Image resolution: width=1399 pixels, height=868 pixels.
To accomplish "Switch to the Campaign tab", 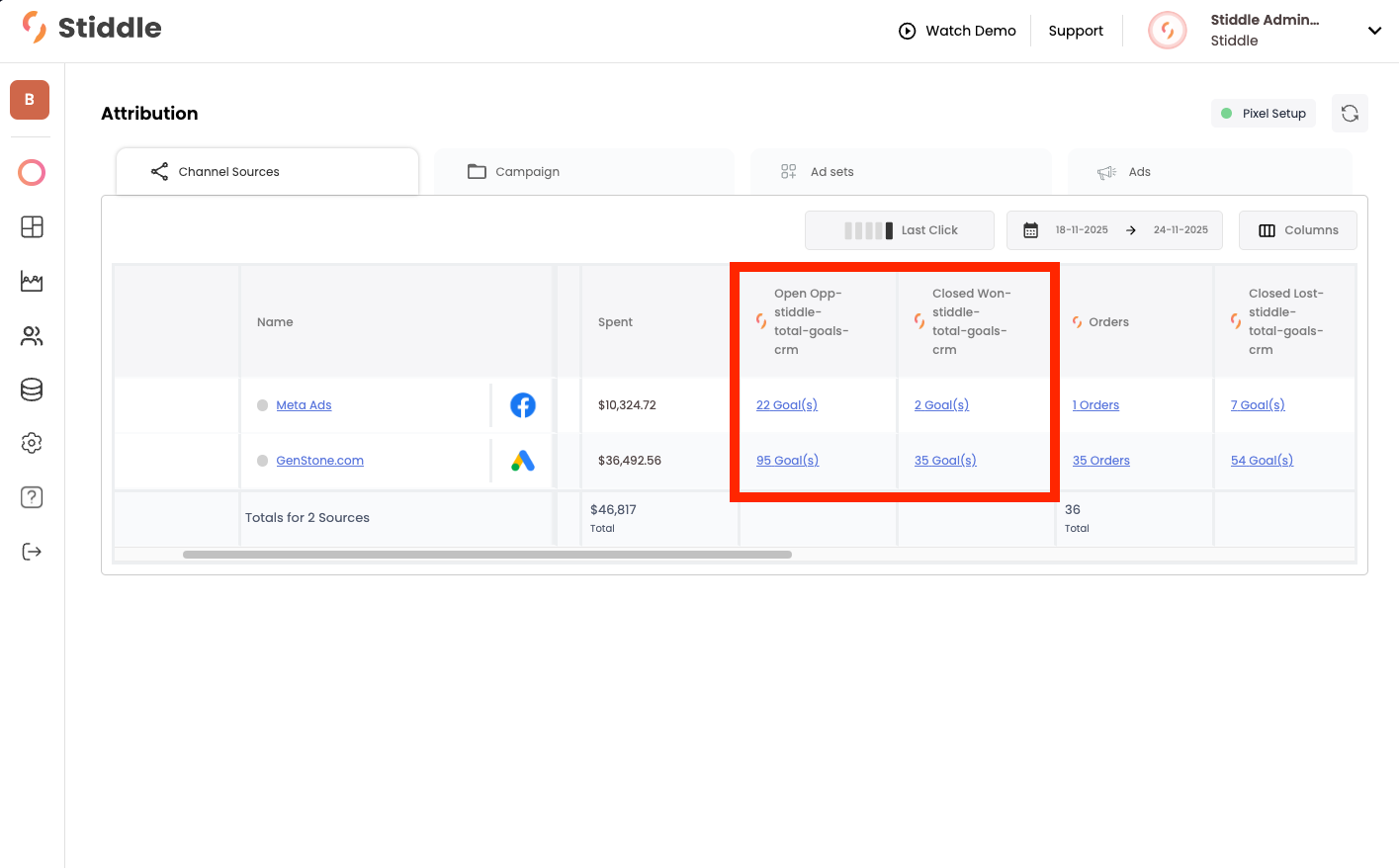I will (x=583, y=172).
